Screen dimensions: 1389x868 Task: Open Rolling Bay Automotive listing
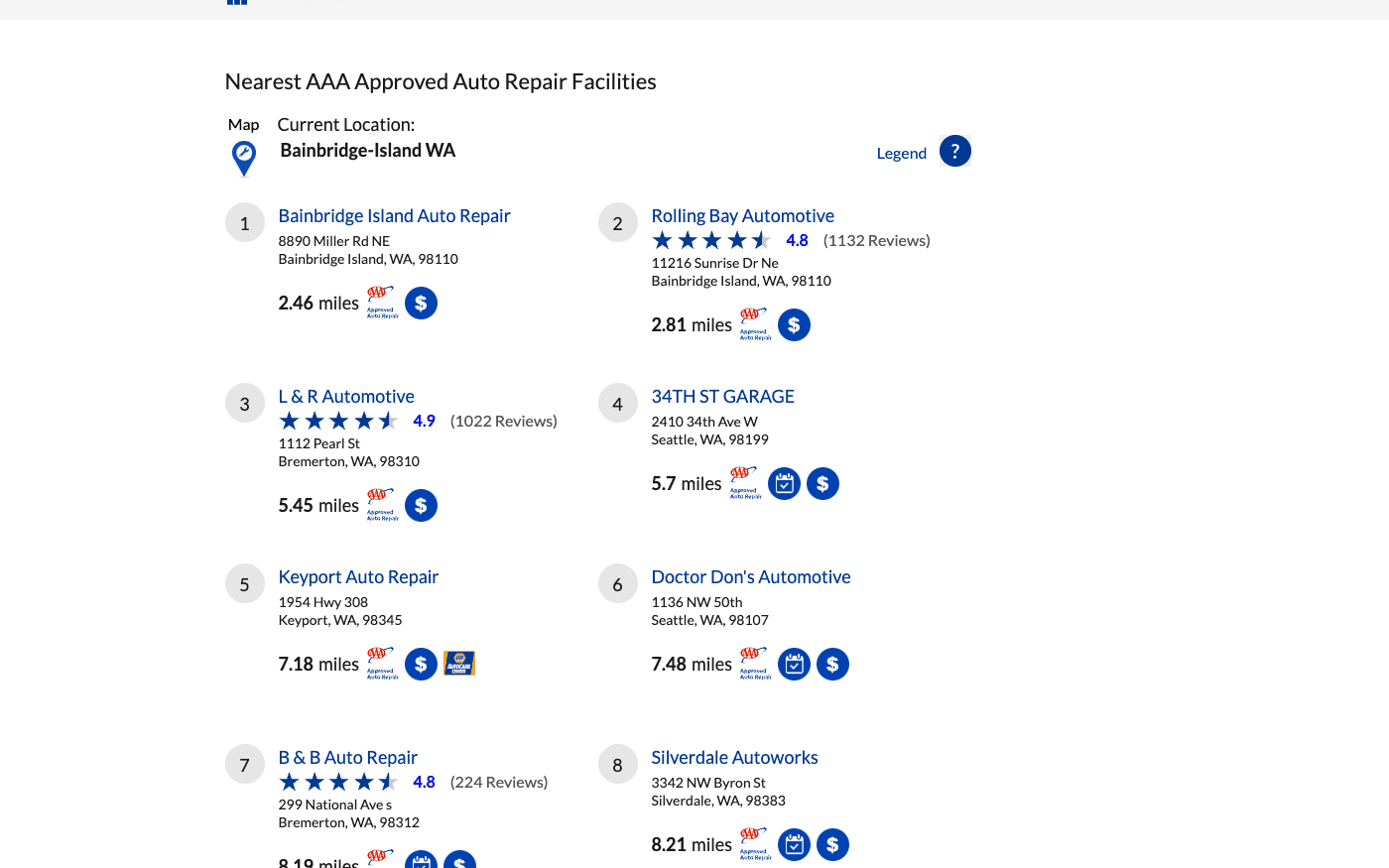742,215
